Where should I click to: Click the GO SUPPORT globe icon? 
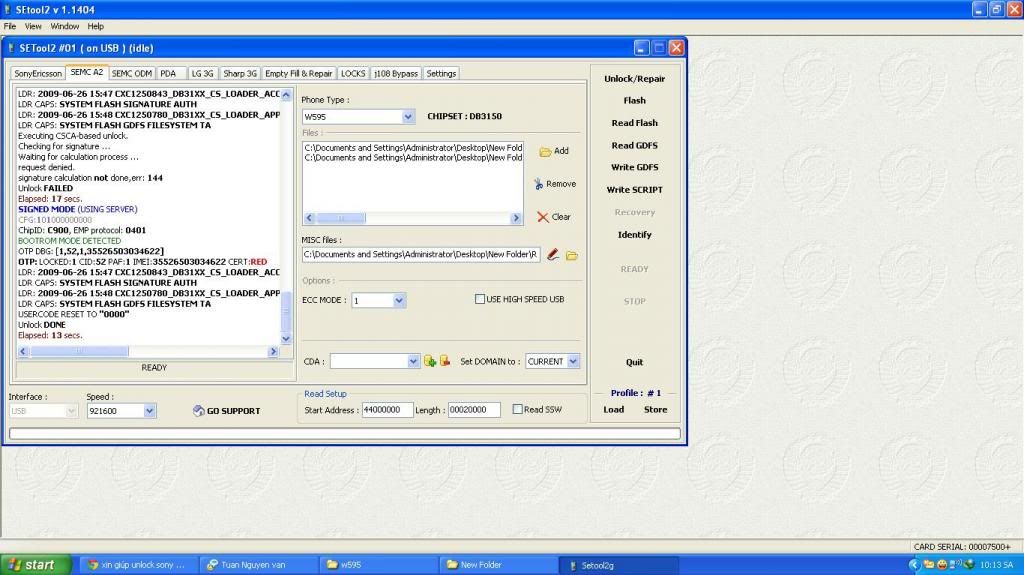click(199, 410)
